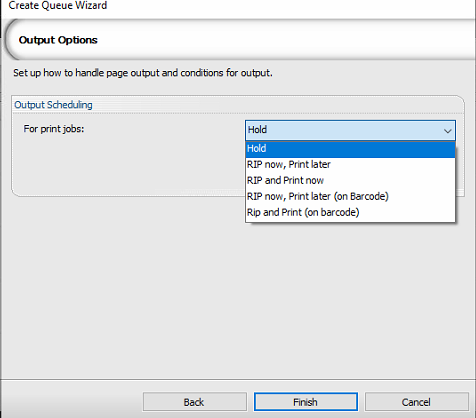This screenshot has height=418, width=476.
Task: Click the 'Set up how to handle page output' description
Action: click(x=143, y=73)
